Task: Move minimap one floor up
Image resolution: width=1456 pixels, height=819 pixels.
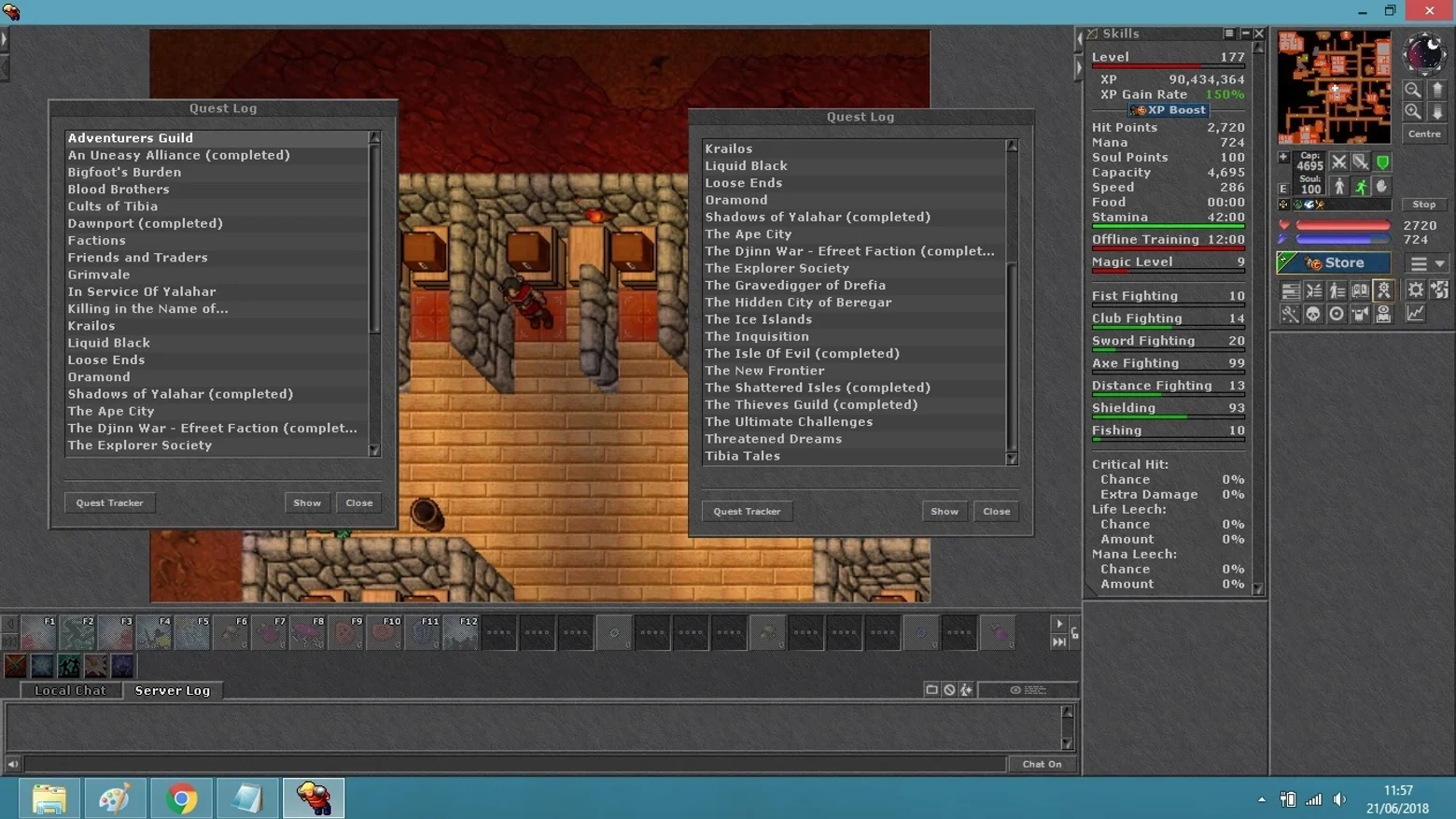Action: [x=1437, y=90]
